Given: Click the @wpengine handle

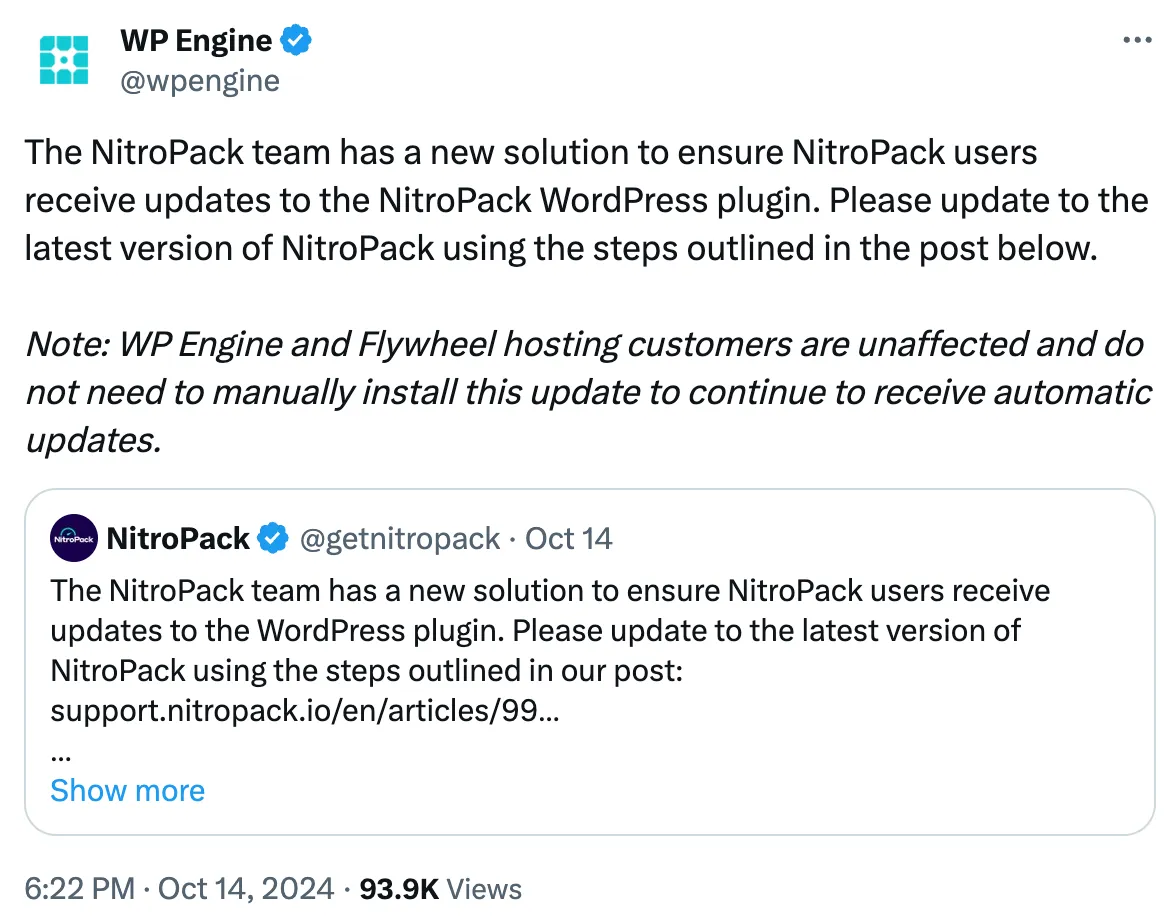Looking at the screenshot, I should pyautogui.click(x=200, y=80).
